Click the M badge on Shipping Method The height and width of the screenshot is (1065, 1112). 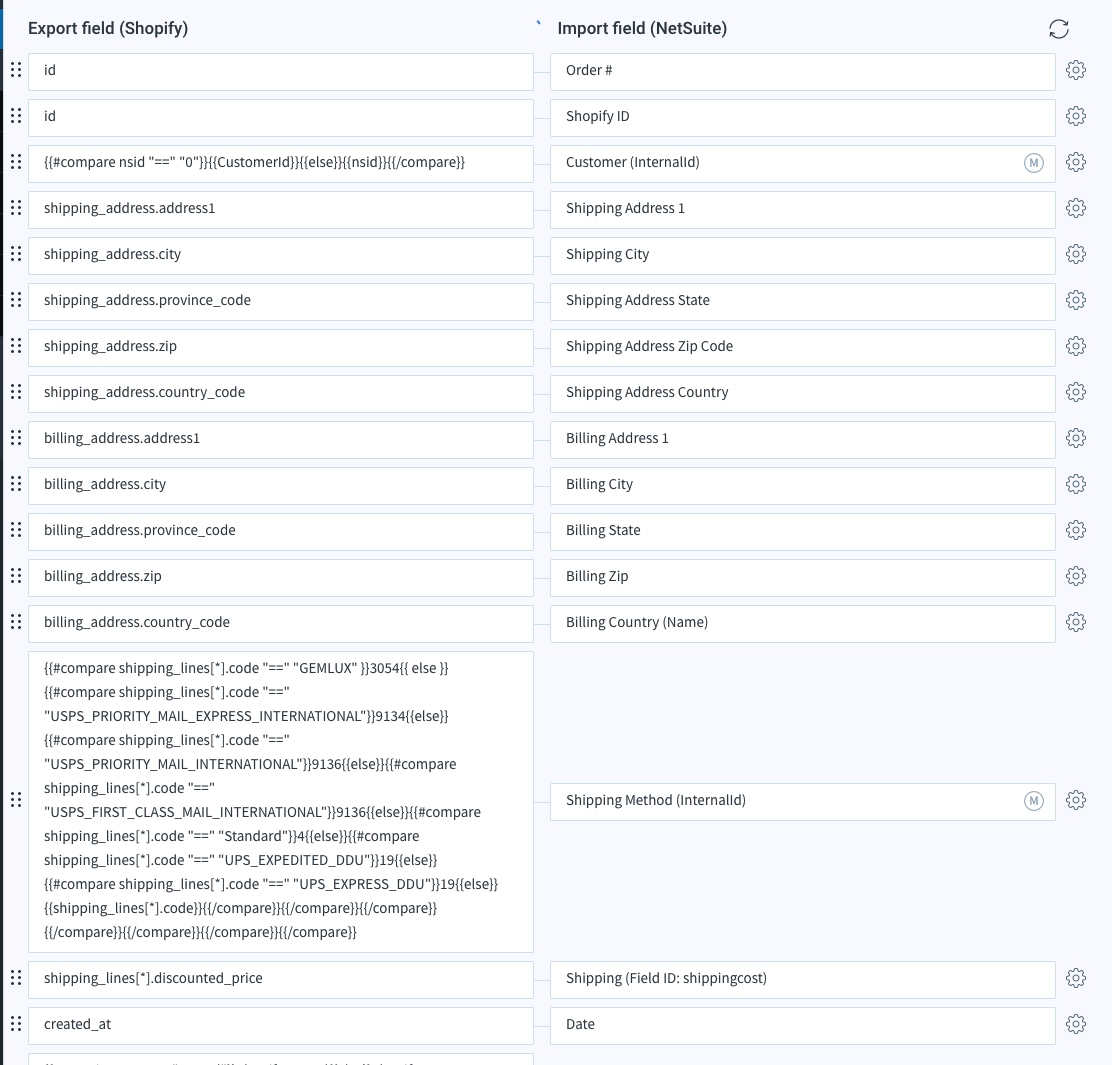coord(1034,800)
